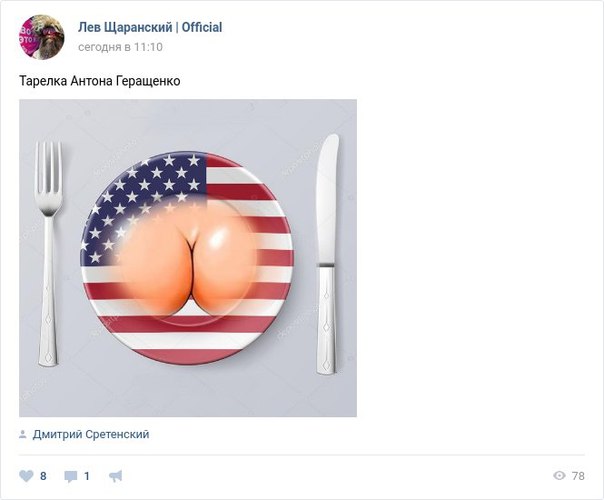Screen dimensions: 604x500
Task: Visit Дмитрий Сретенский's profile link
Action: click(91, 434)
